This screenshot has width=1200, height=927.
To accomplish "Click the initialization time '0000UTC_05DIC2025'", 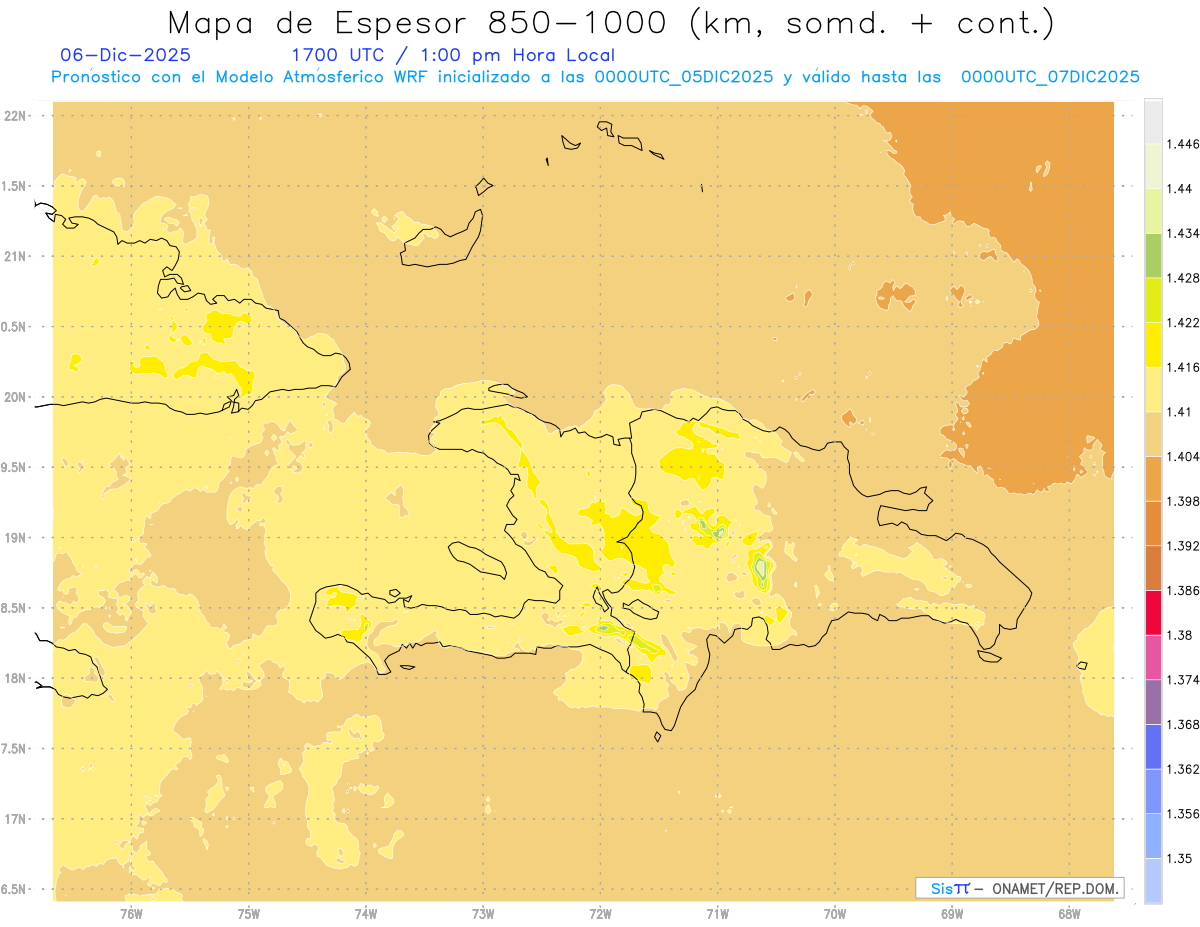I will 683,77.
